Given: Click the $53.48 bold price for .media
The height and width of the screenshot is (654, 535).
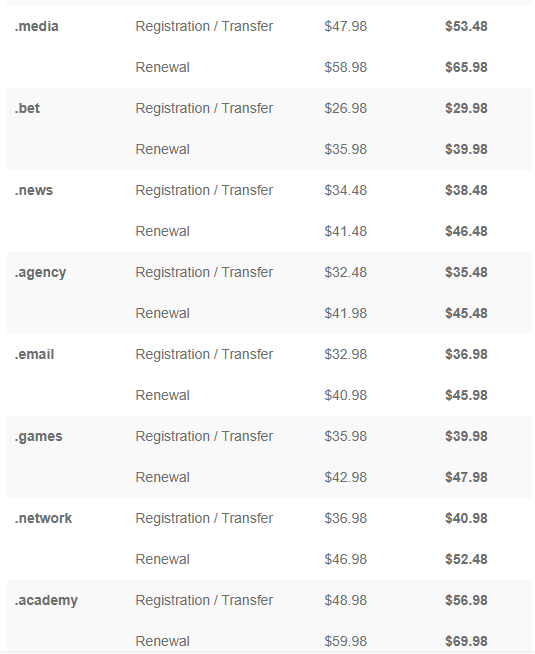Looking at the screenshot, I should click(466, 26).
